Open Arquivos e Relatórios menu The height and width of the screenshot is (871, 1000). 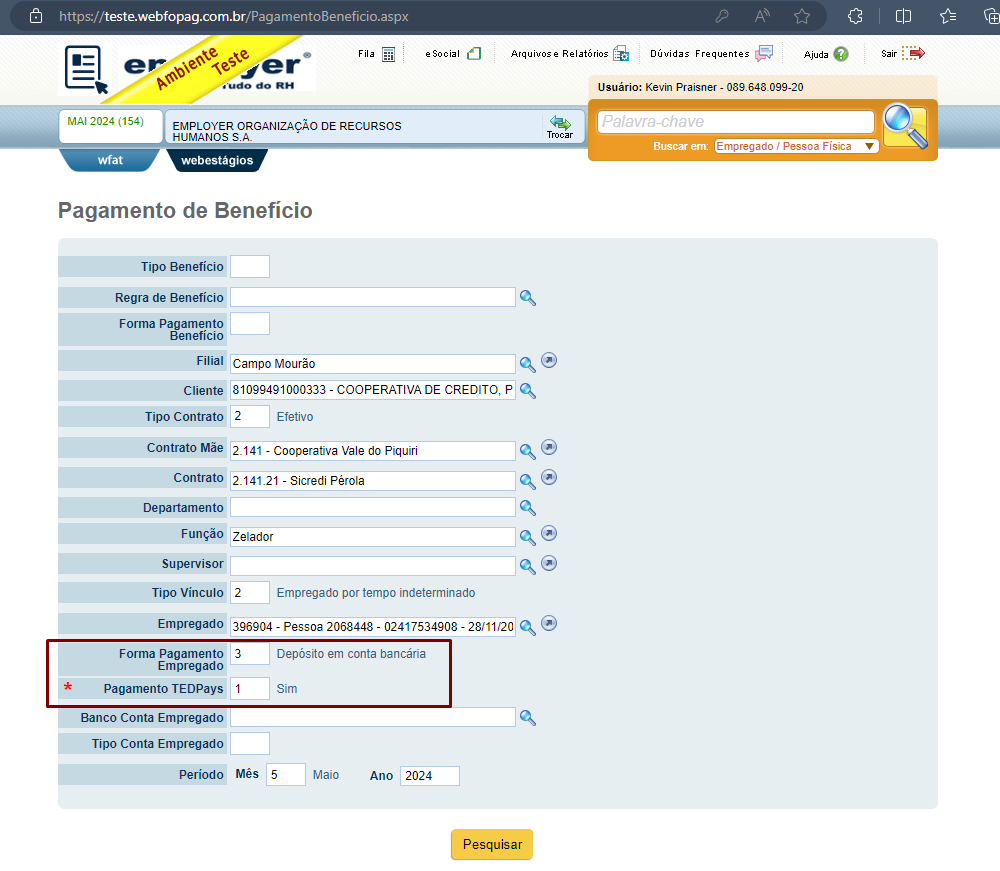tap(570, 54)
